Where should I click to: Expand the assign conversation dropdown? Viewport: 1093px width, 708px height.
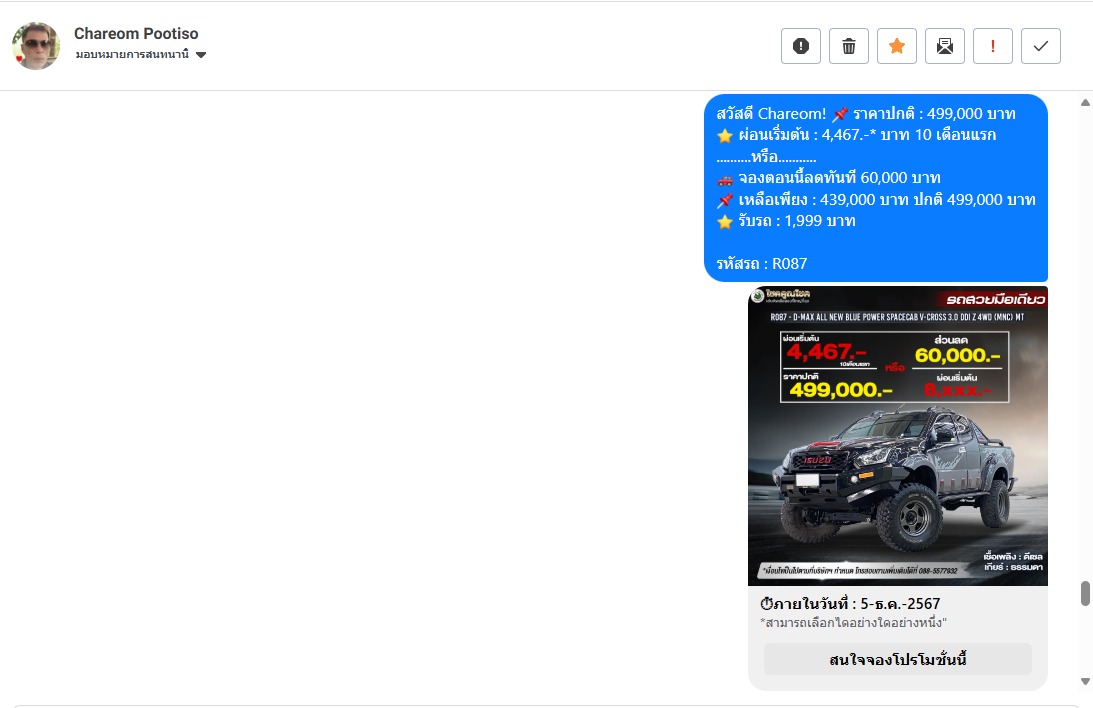[141, 54]
